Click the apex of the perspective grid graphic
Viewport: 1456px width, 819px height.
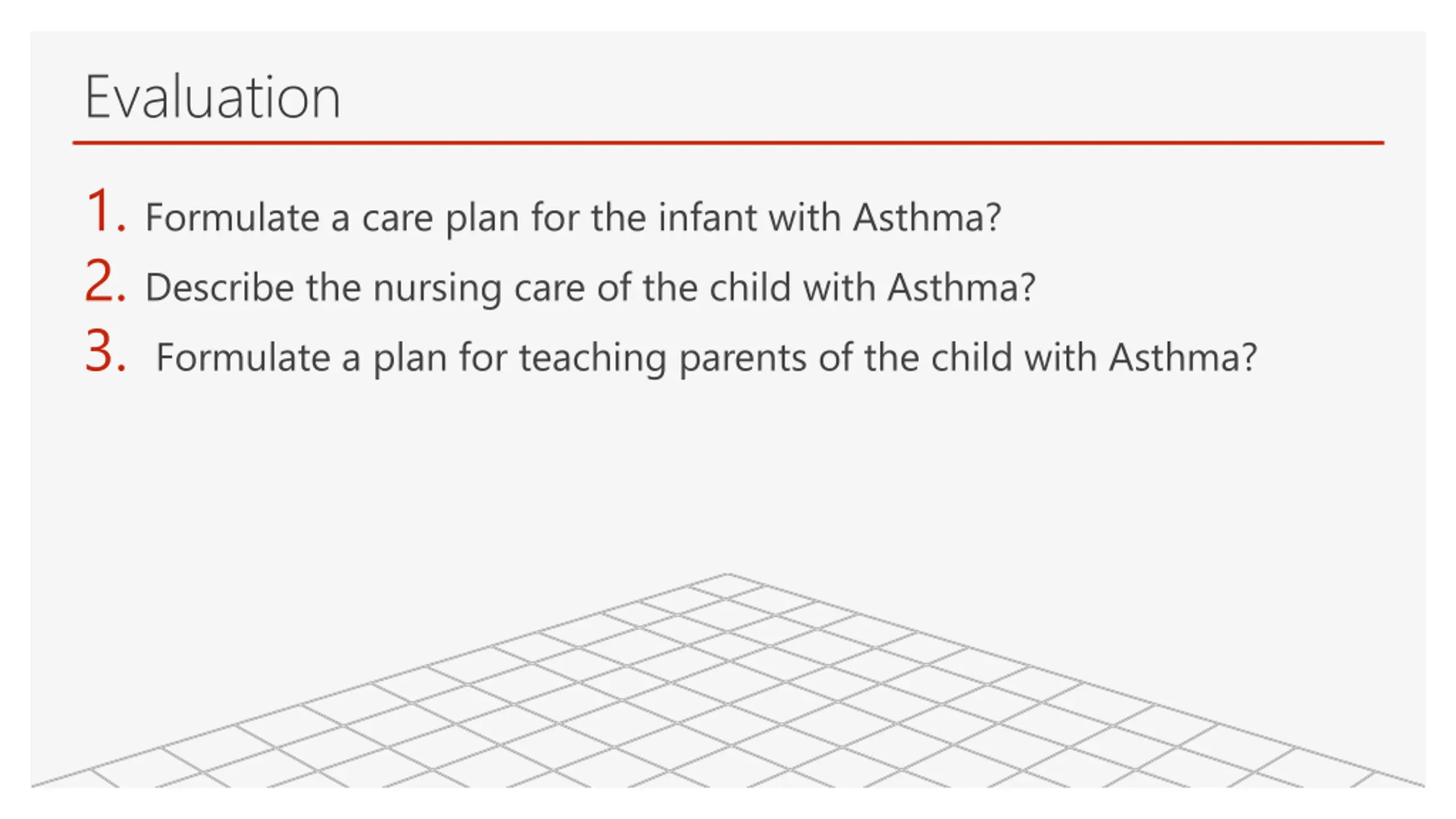727,575
